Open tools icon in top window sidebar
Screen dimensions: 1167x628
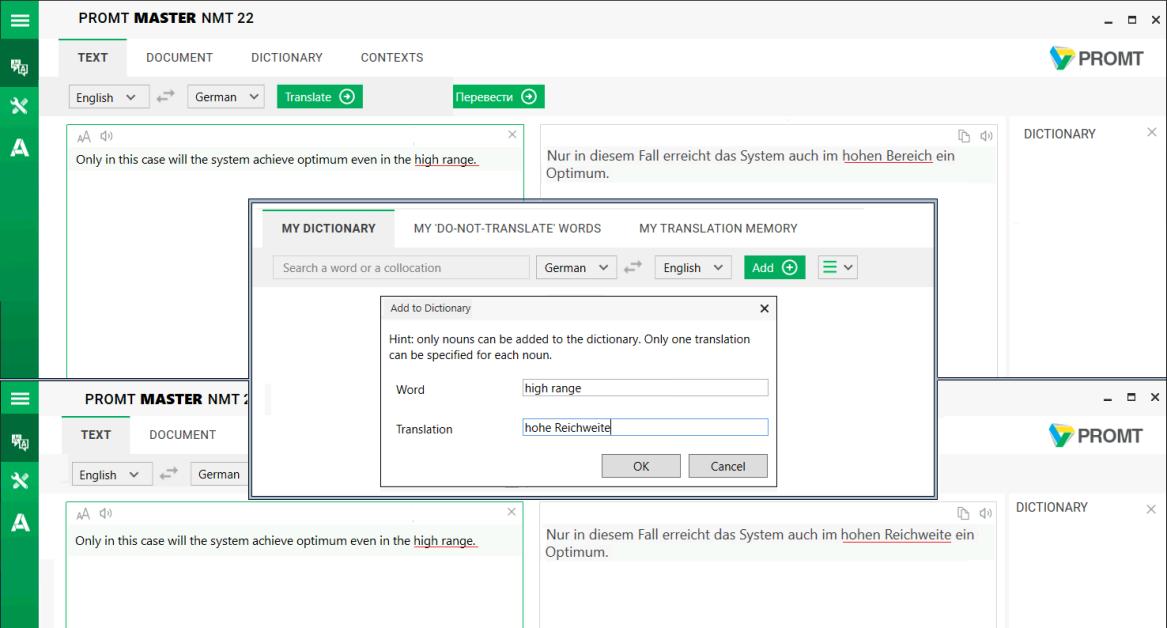(19, 106)
